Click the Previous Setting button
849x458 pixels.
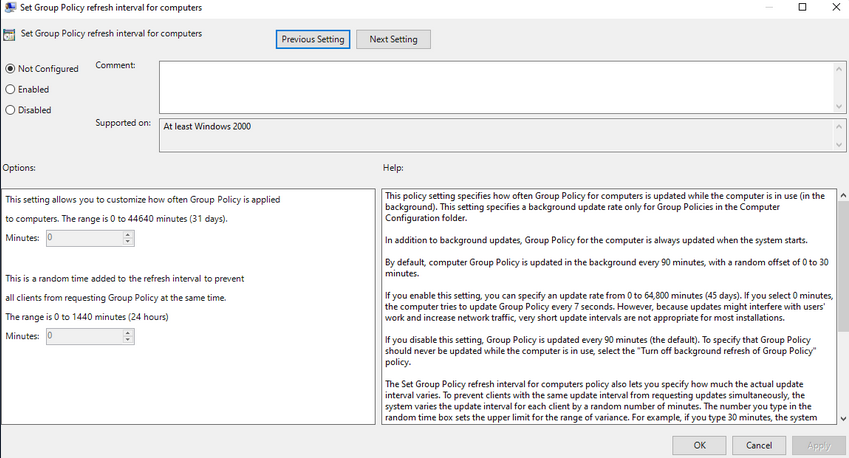click(313, 39)
